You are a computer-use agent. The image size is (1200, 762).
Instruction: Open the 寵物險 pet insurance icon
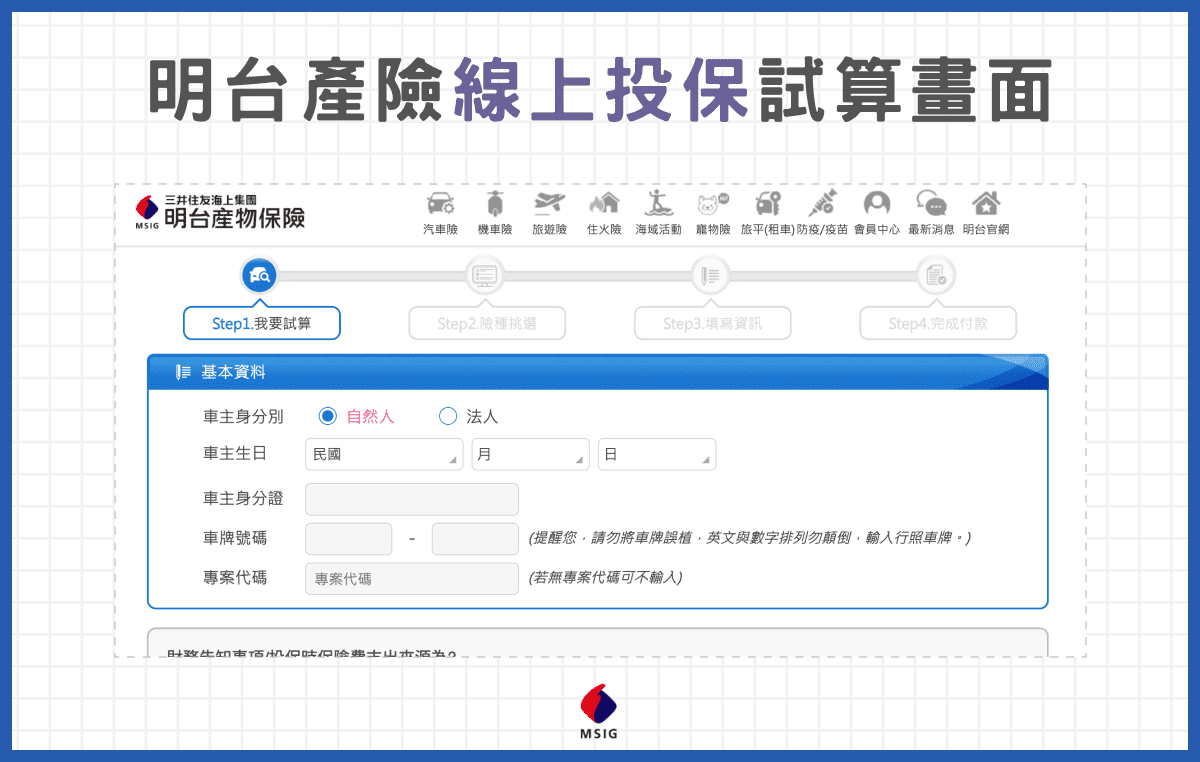[713, 205]
